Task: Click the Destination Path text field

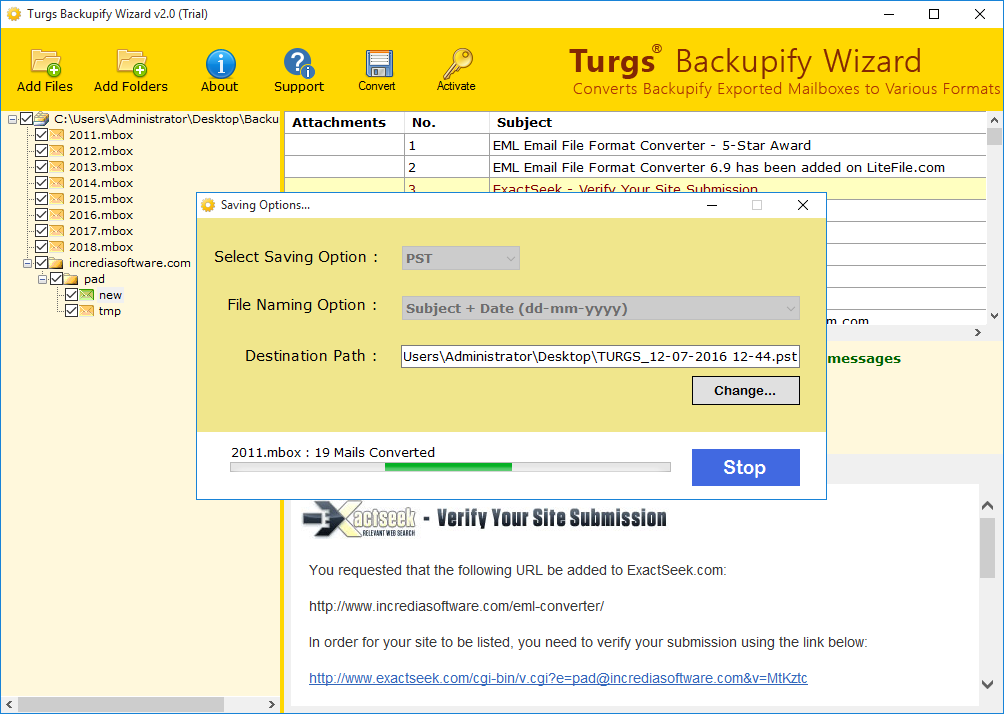Action: click(601, 357)
